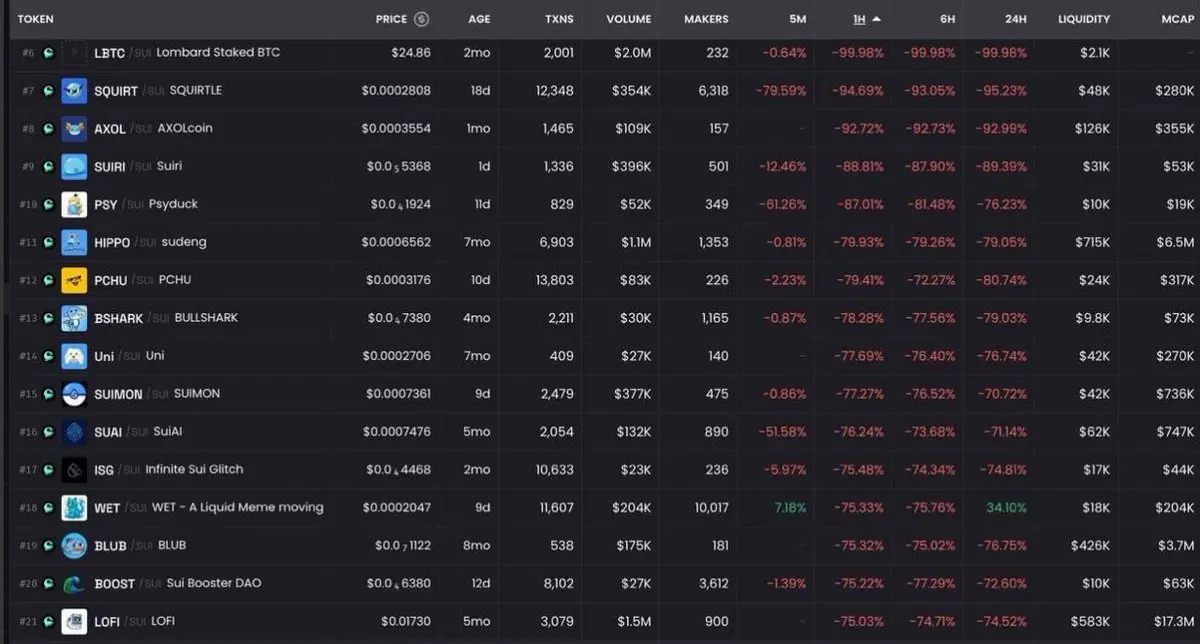The height and width of the screenshot is (644, 1200).
Task: Sort table by 24H column header
Action: pos(1015,19)
